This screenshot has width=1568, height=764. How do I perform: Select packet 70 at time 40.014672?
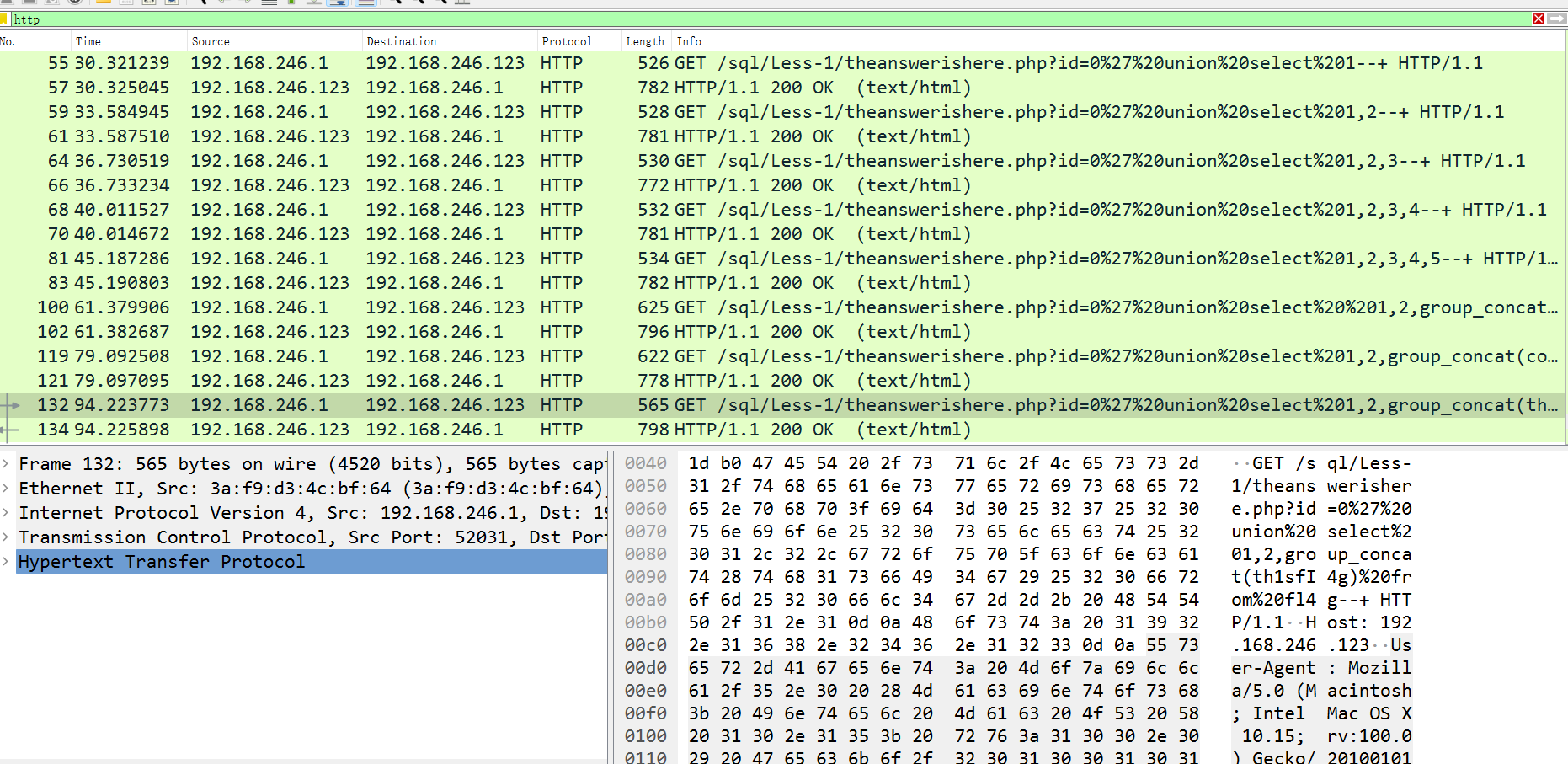pos(783,234)
